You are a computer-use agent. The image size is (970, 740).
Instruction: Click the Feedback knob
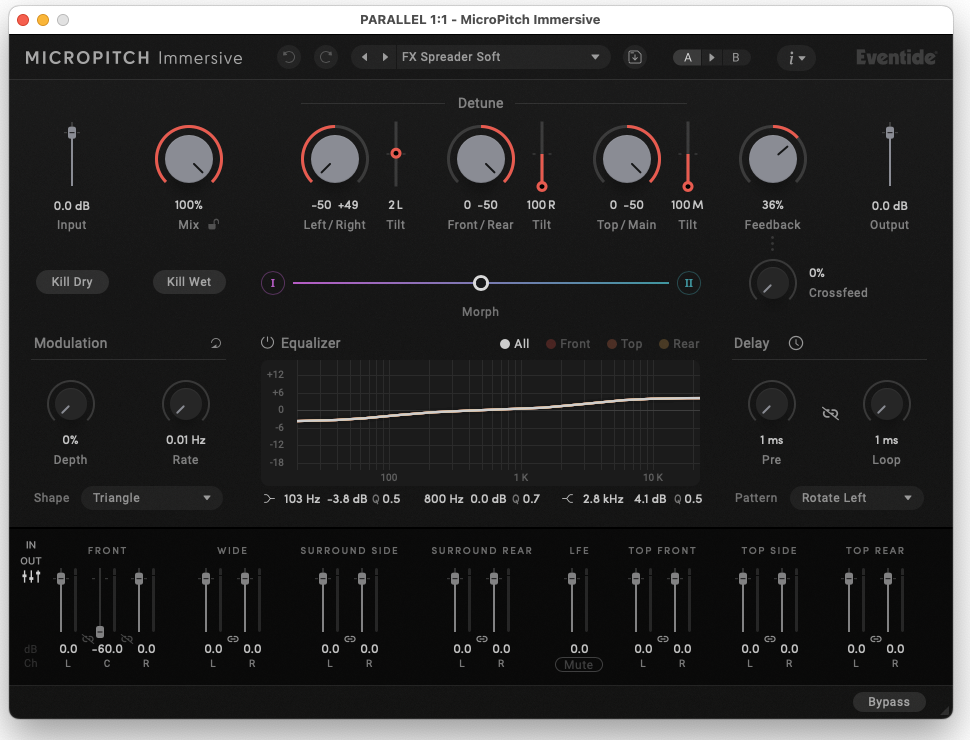click(x=773, y=159)
